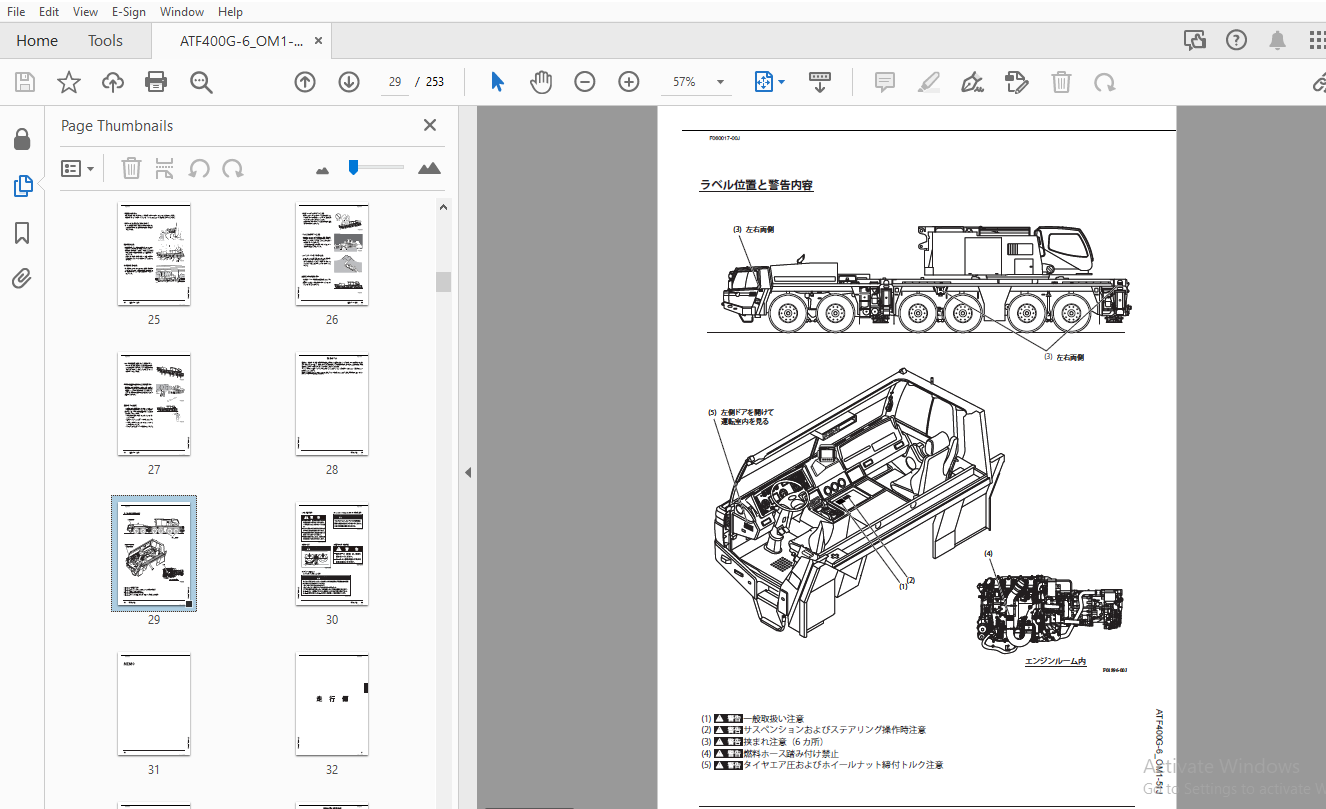The image size is (1326, 809).
Task: Open the Edit menu
Action: click(x=49, y=11)
